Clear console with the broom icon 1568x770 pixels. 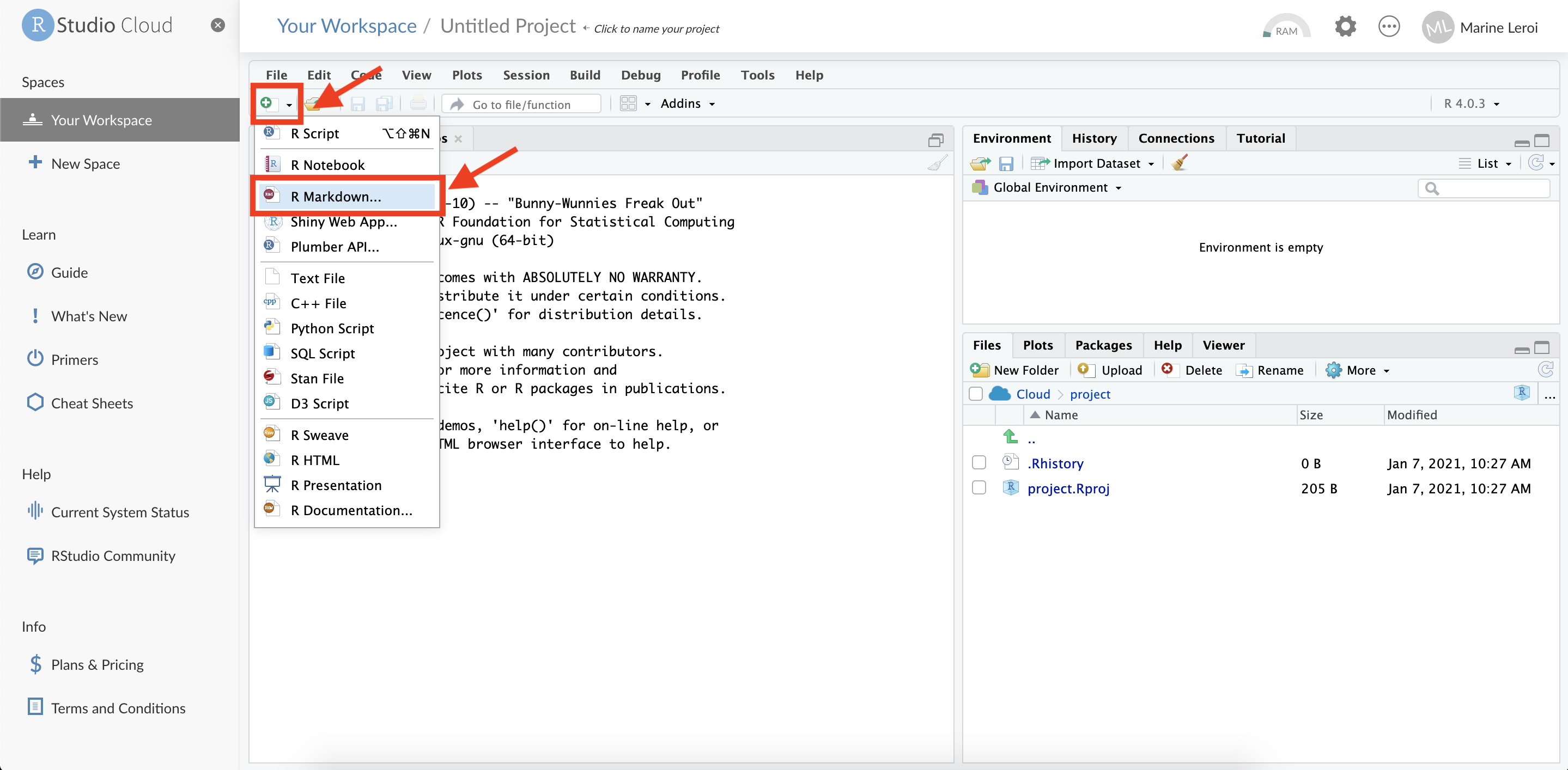click(x=938, y=163)
